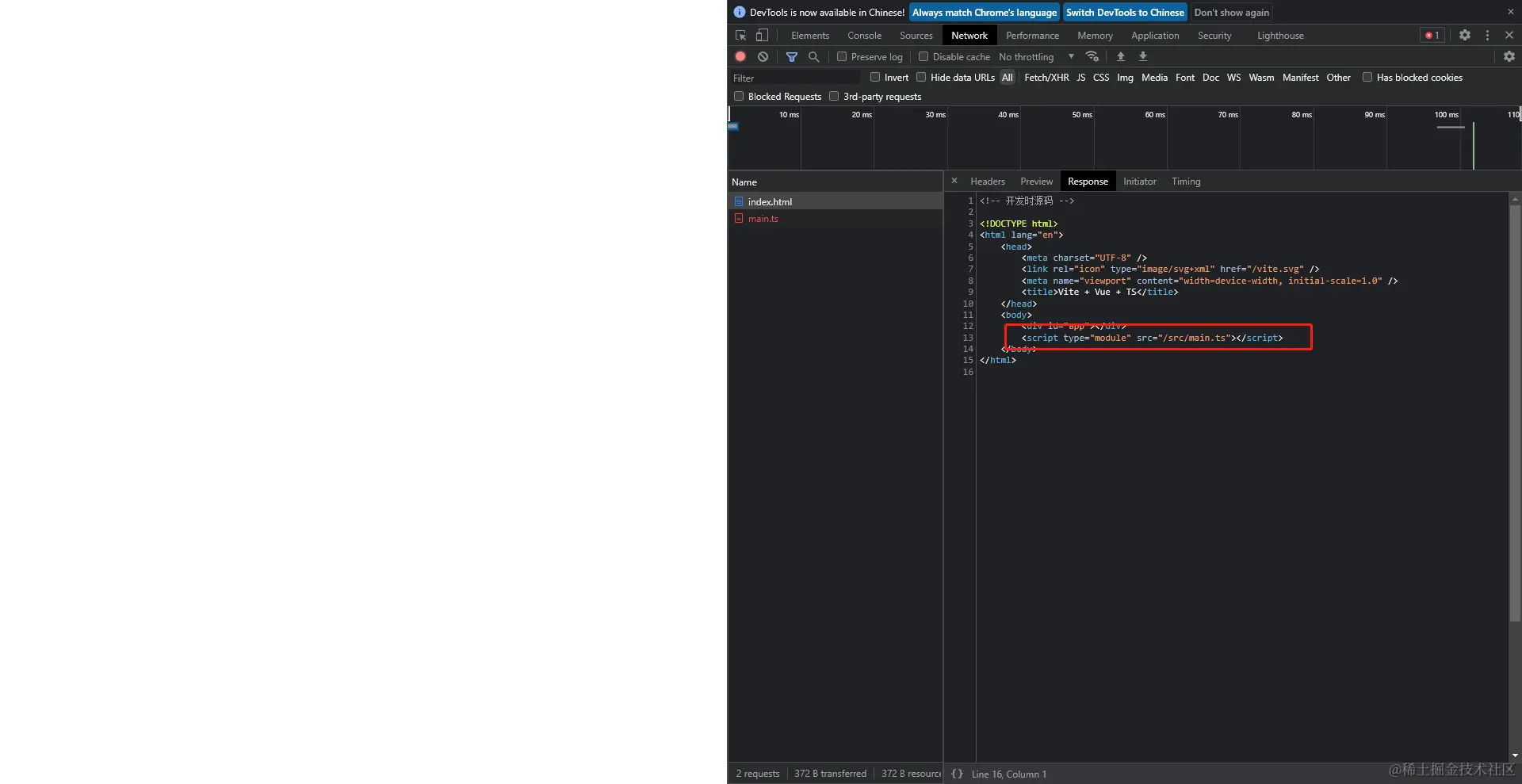1522x784 pixels.
Task: Click the main.ts failed request icon
Action: (739, 219)
